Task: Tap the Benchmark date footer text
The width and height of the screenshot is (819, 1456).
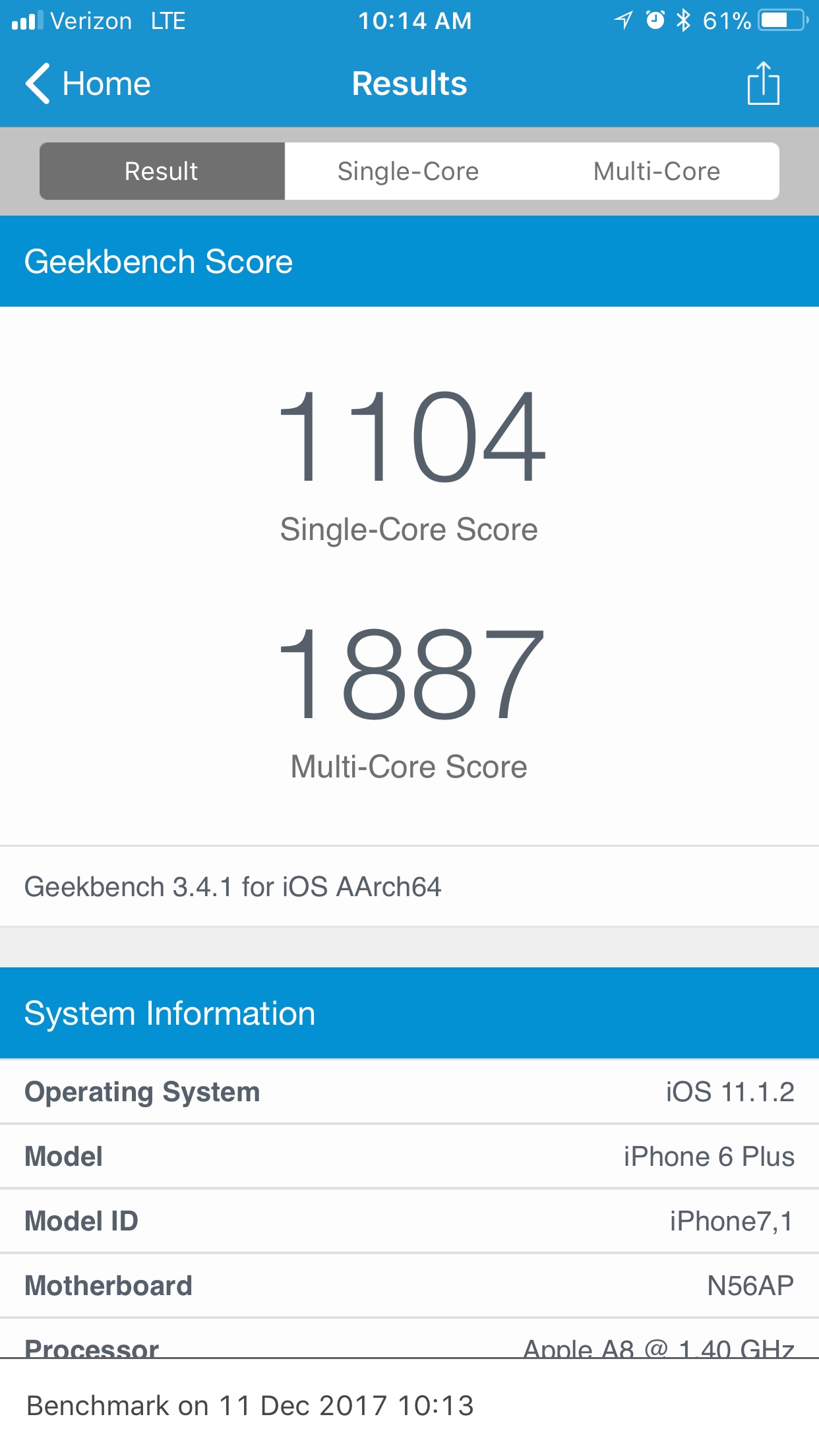Action: point(250,1406)
